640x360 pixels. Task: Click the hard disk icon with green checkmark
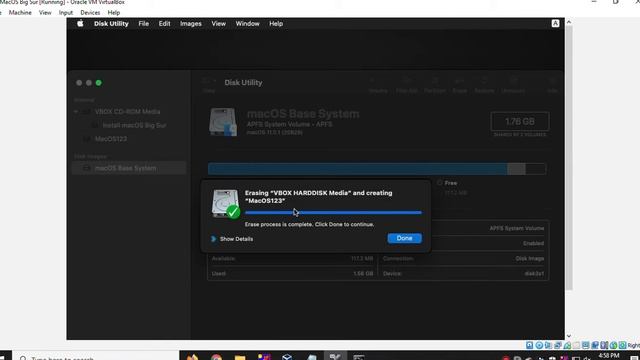pyautogui.click(x=226, y=204)
